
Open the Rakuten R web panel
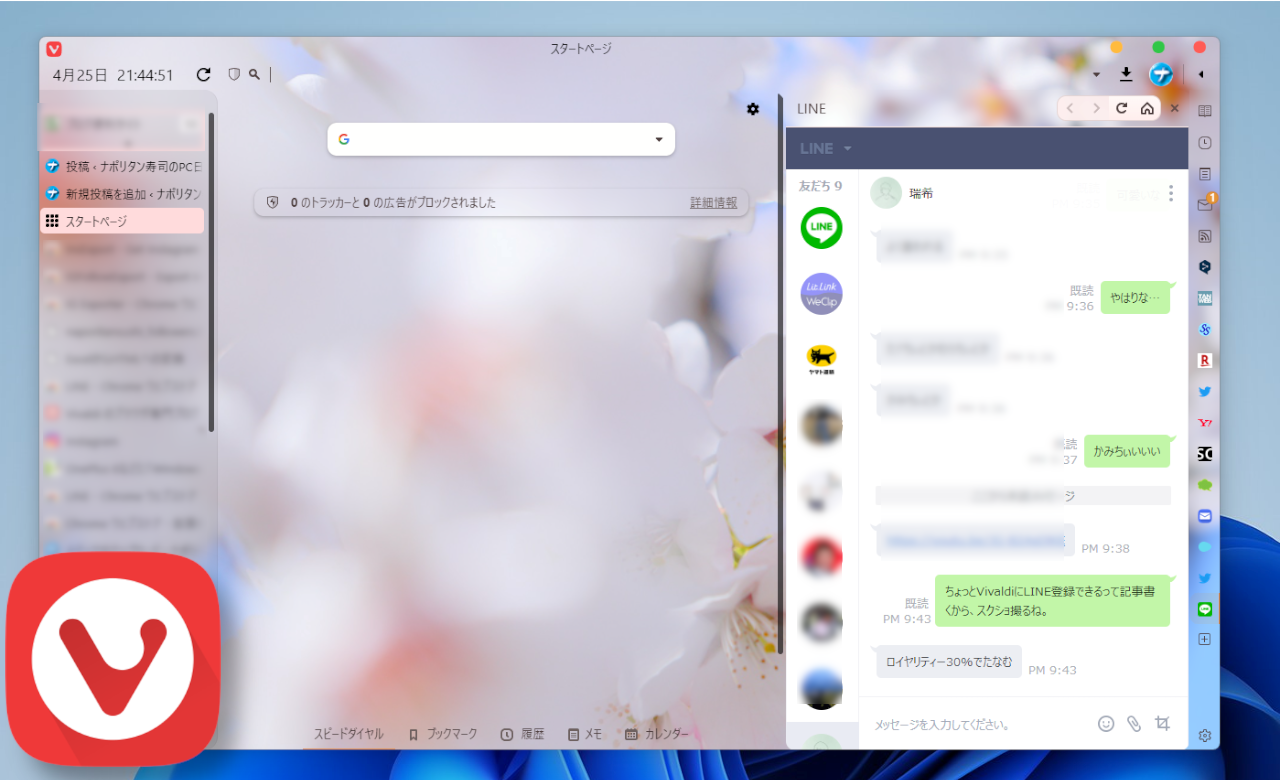(1205, 360)
